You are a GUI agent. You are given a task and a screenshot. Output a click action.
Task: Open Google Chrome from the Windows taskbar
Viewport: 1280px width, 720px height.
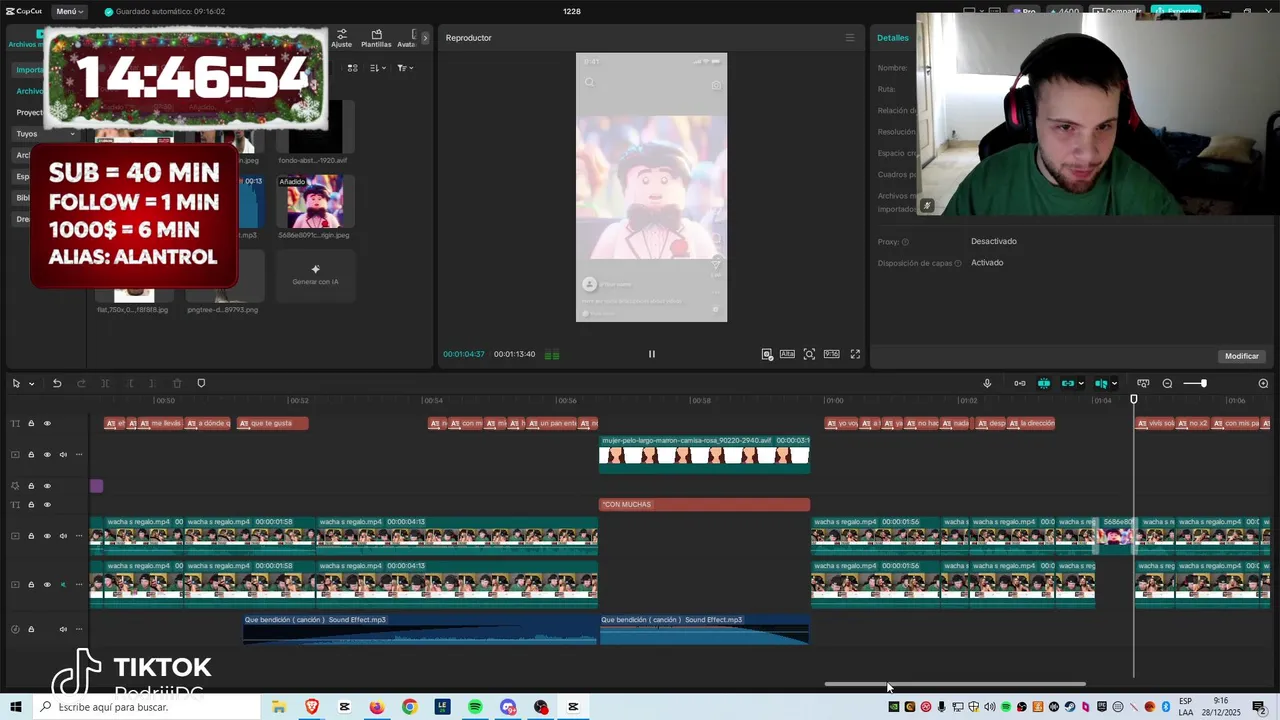[409, 707]
